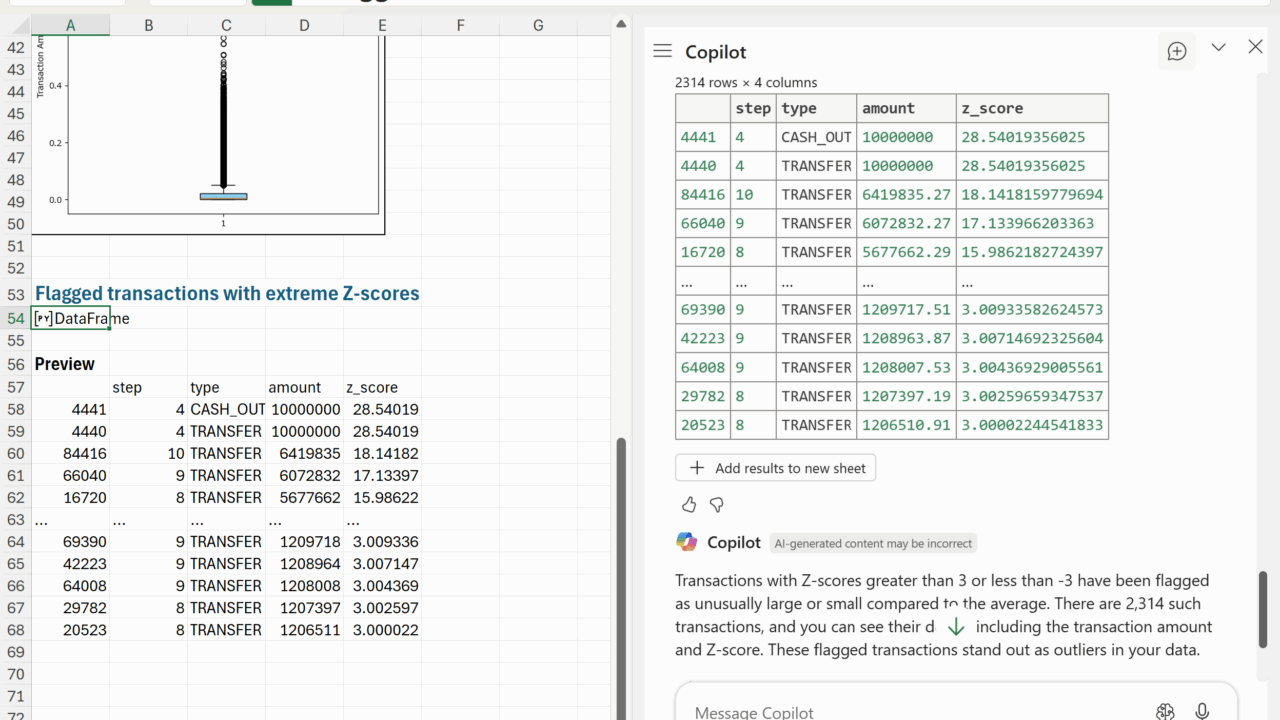This screenshot has width=1280, height=720.
Task: Click the scroll-to-bottom arrow in the chat
Action: tap(956, 627)
